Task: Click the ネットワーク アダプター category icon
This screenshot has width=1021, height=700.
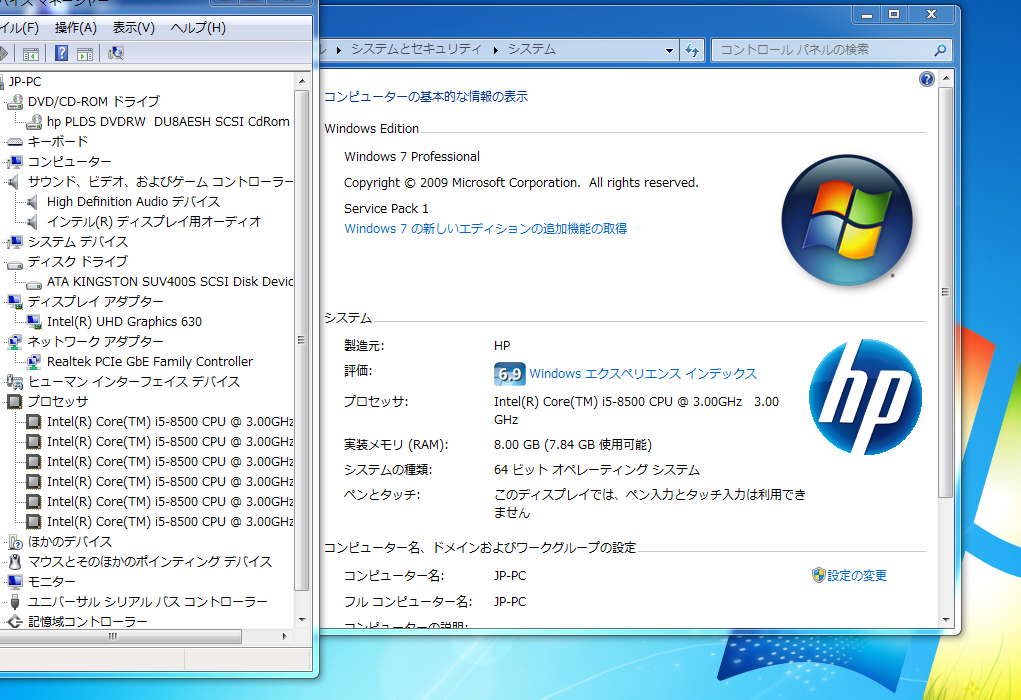Action: pyautogui.click(x=16, y=341)
